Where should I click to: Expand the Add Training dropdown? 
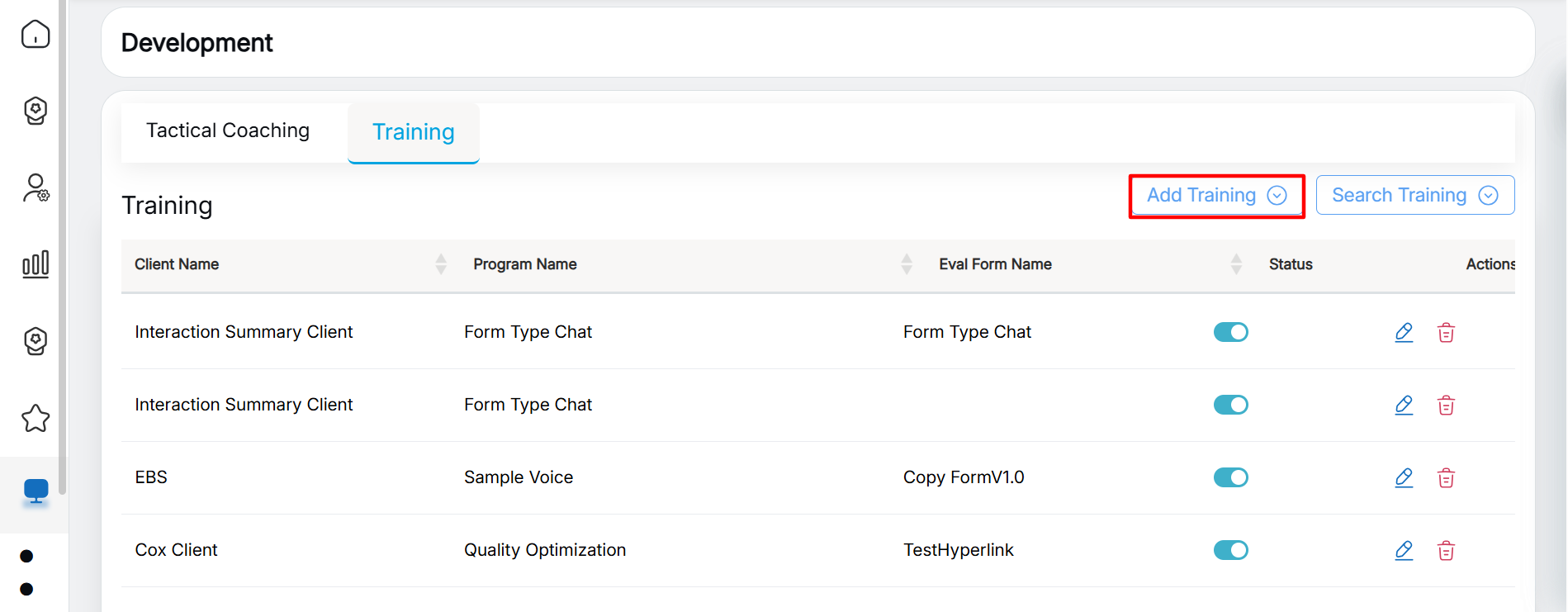(1216, 196)
